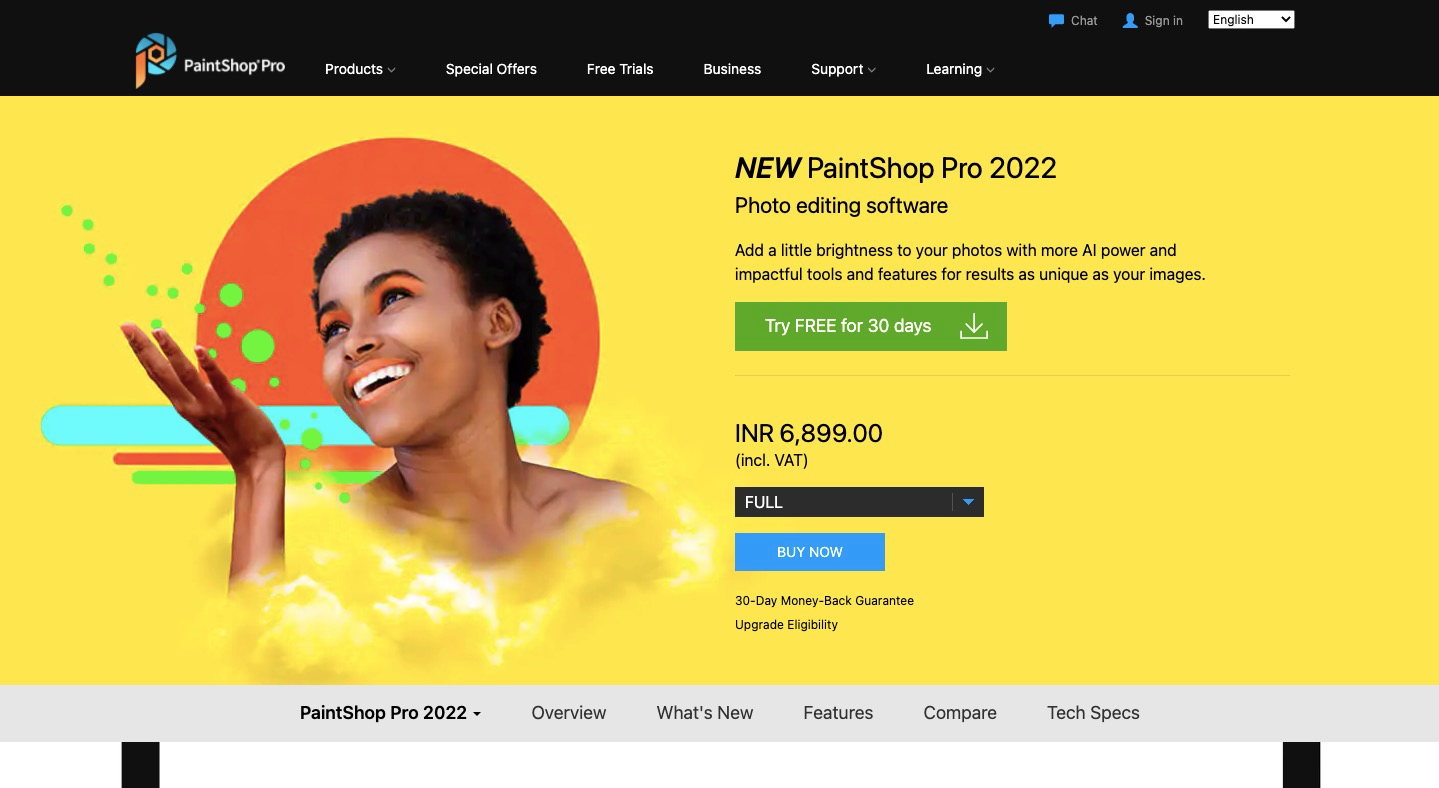Expand the Products menu

tap(360, 69)
